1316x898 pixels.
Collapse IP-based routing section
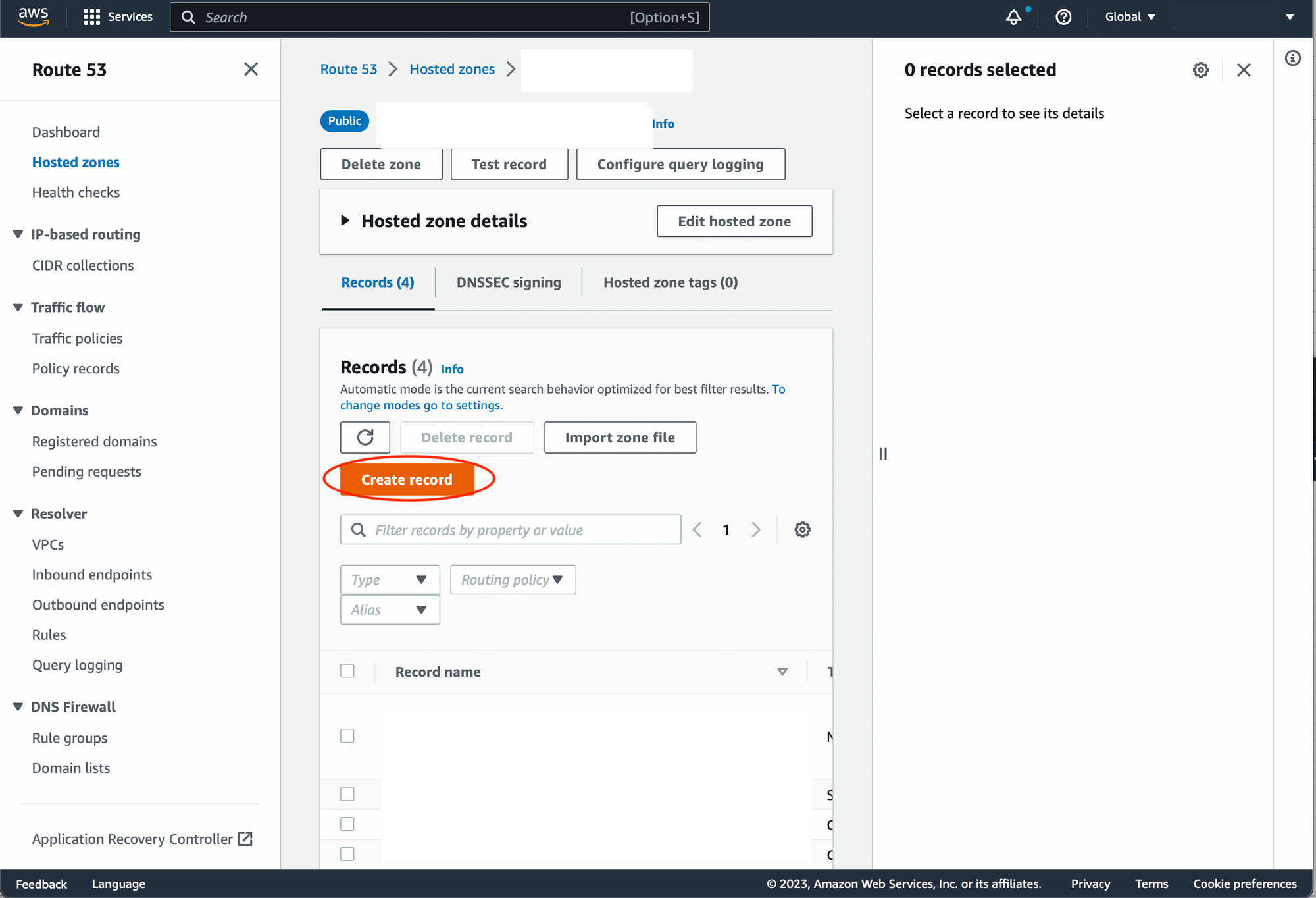click(18, 234)
